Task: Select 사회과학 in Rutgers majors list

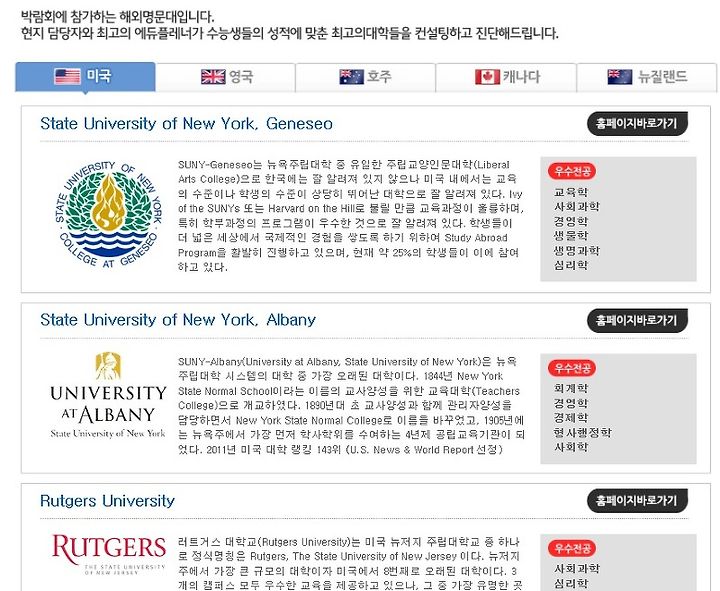Action: (x=577, y=568)
